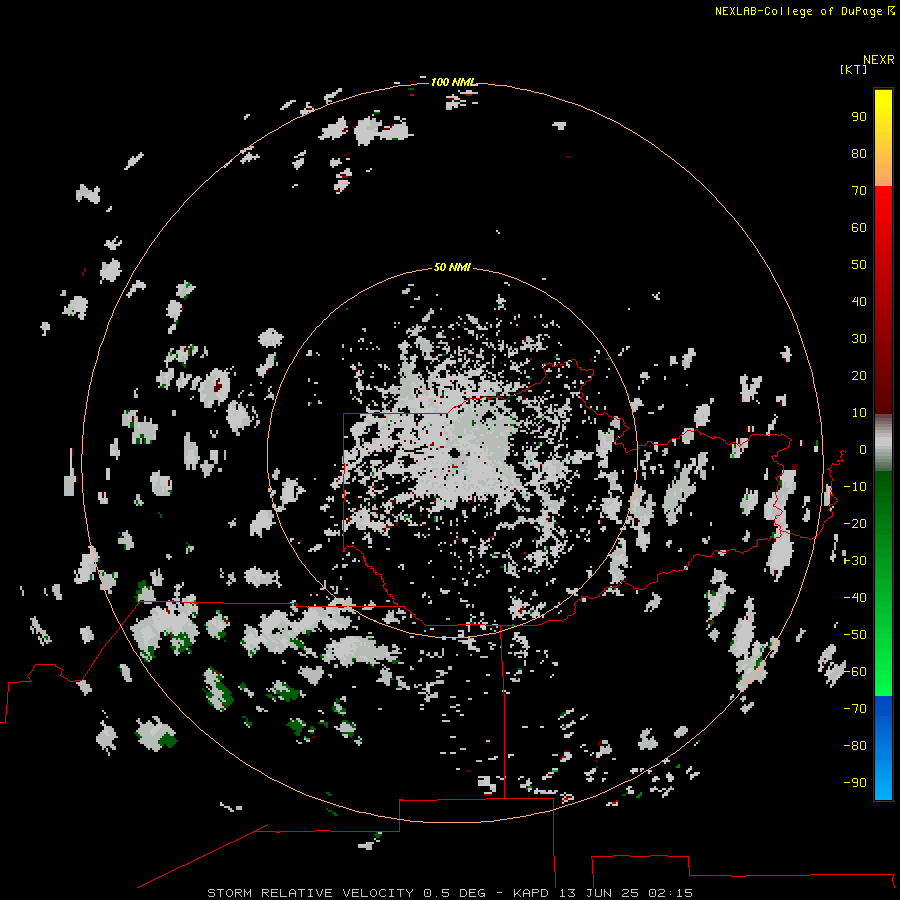900x900 pixels.
Task: Click the -90 value on velocity scale
Action: [855, 783]
